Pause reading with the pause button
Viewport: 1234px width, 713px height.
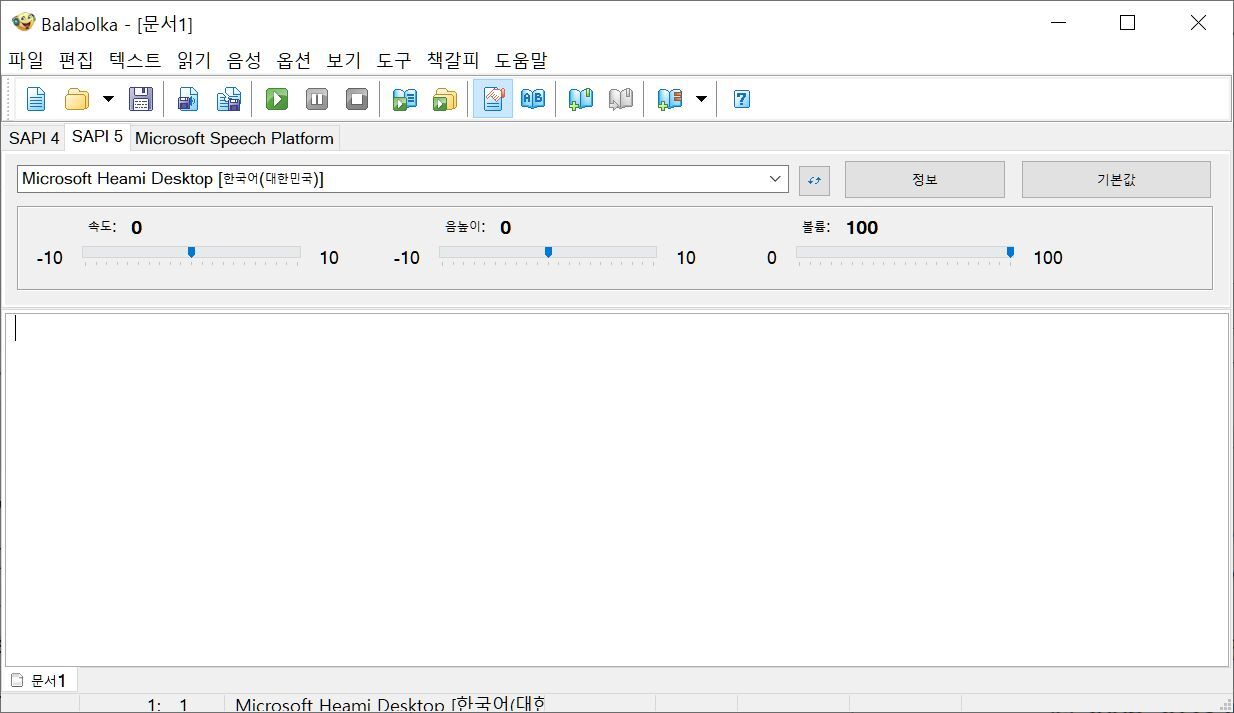click(x=317, y=99)
